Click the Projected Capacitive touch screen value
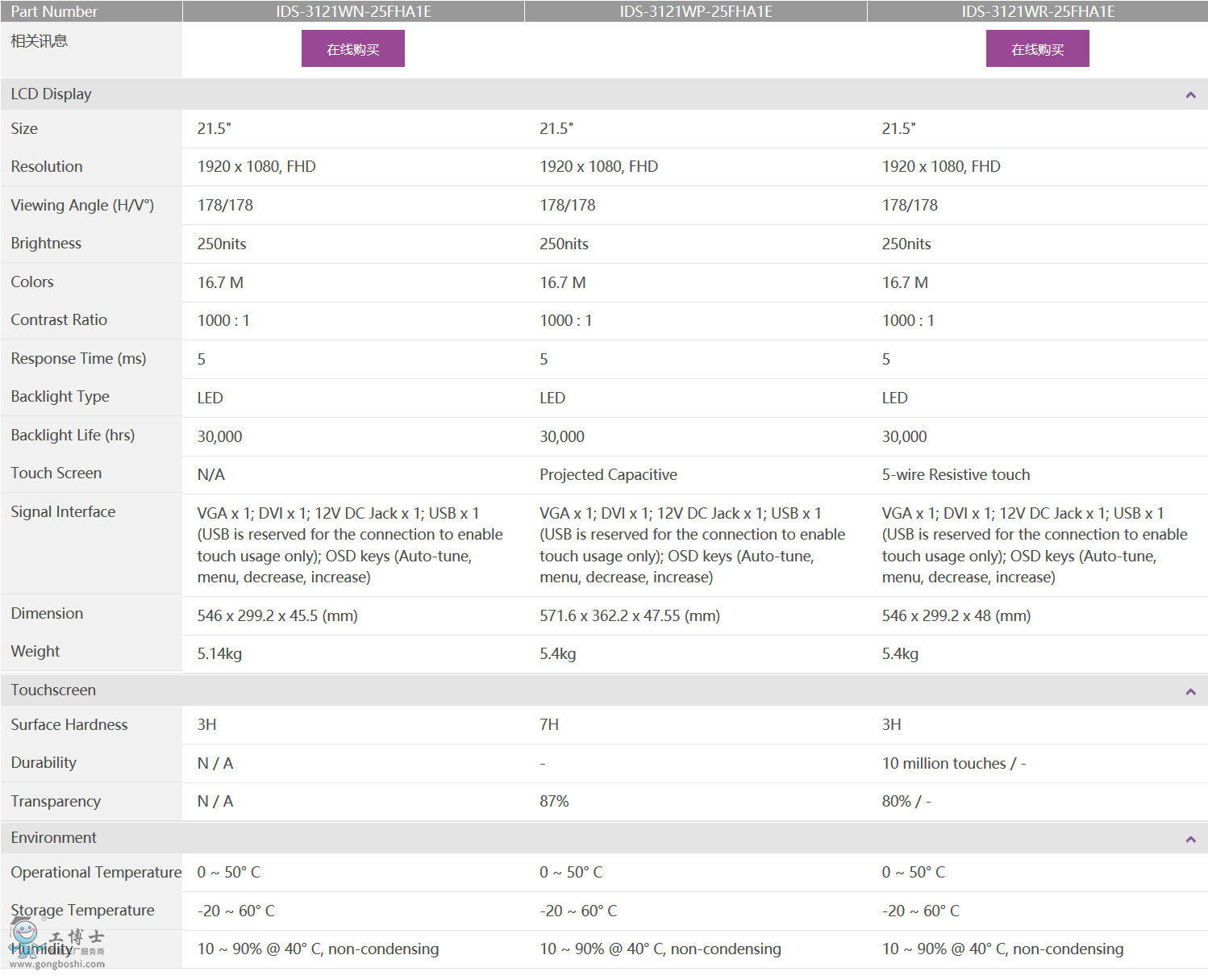 click(x=608, y=475)
